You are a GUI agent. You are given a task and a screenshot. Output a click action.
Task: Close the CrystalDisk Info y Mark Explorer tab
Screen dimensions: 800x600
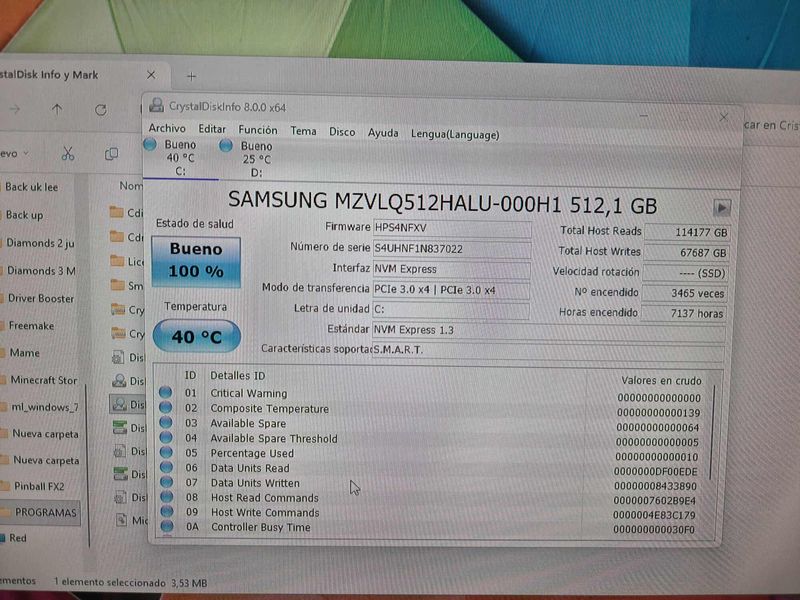(151, 75)
